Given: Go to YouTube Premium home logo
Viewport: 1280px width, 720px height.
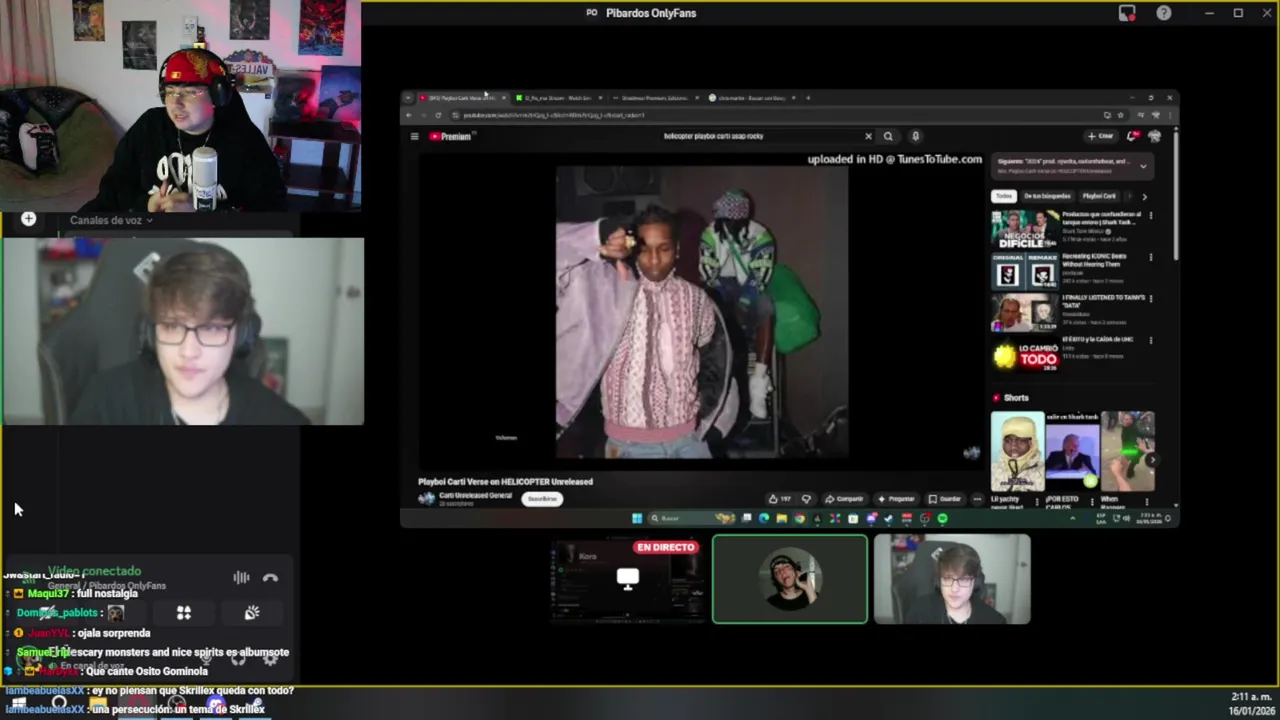Looking at the screenshot, I should pyautogui.click(x=450, y=136).
